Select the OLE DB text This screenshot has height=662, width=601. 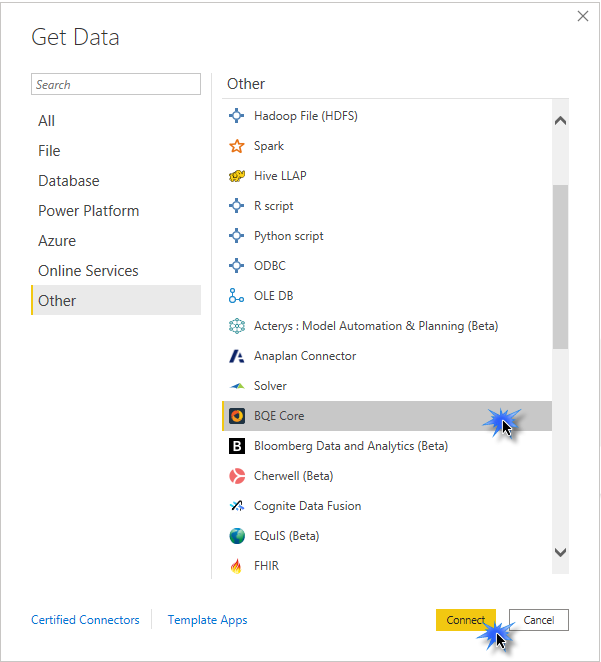pos(273,296)
